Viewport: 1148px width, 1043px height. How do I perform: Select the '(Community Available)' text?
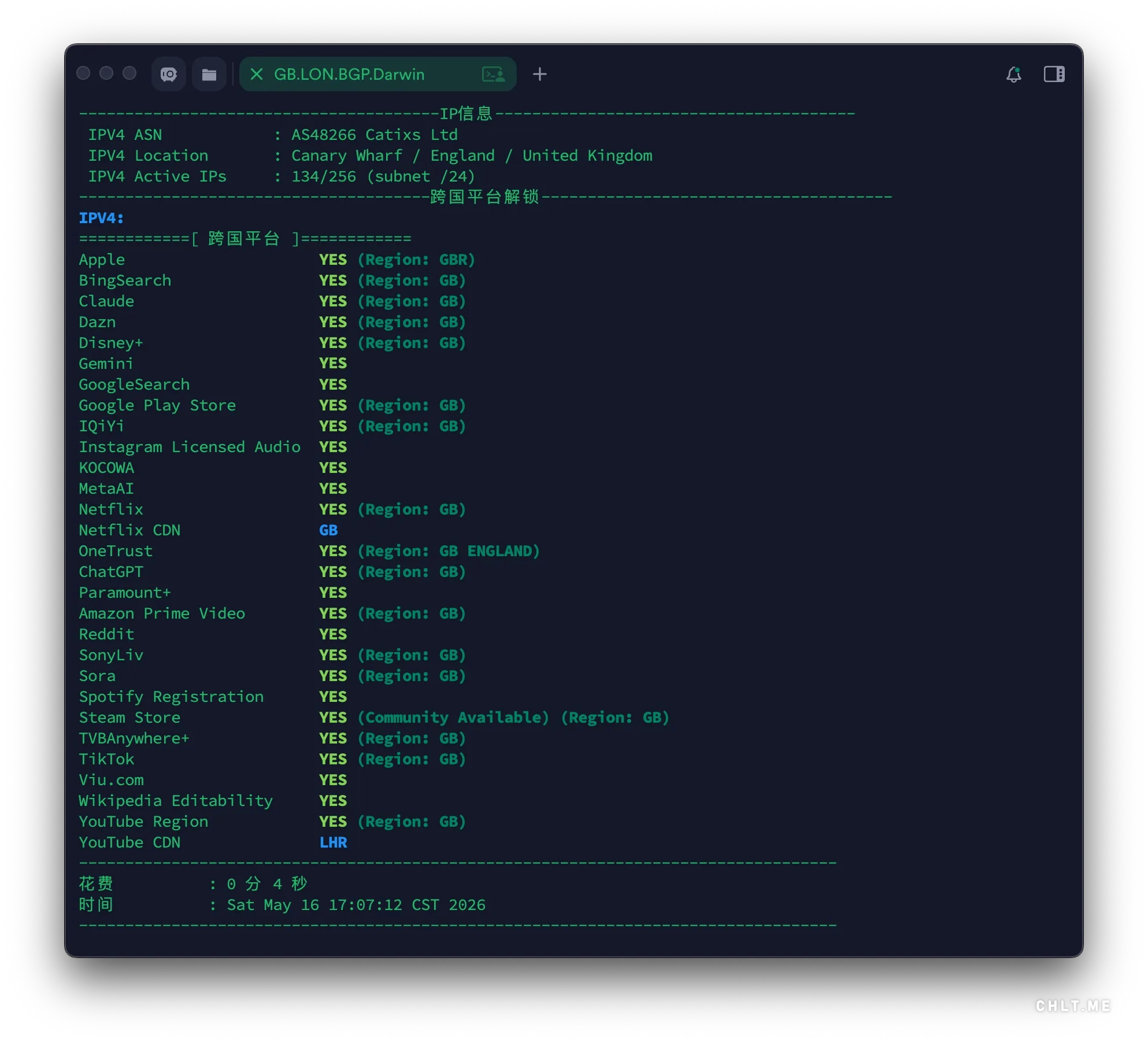453,717
